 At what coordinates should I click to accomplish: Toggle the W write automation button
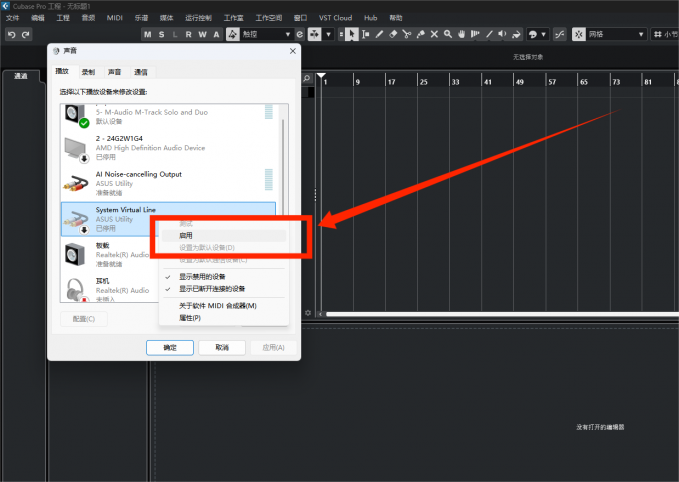(x=203, y=34)
